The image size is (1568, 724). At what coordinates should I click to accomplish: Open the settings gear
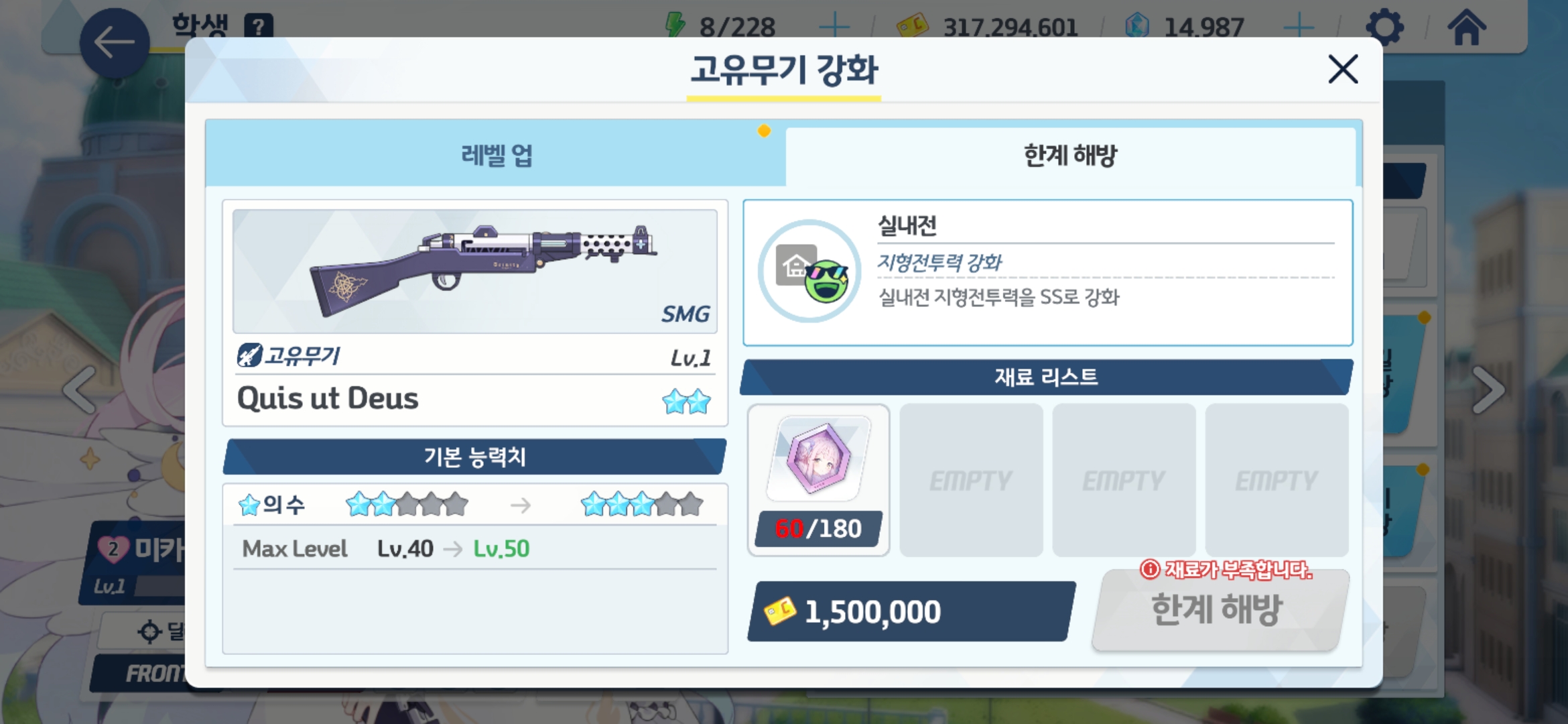1384,27
